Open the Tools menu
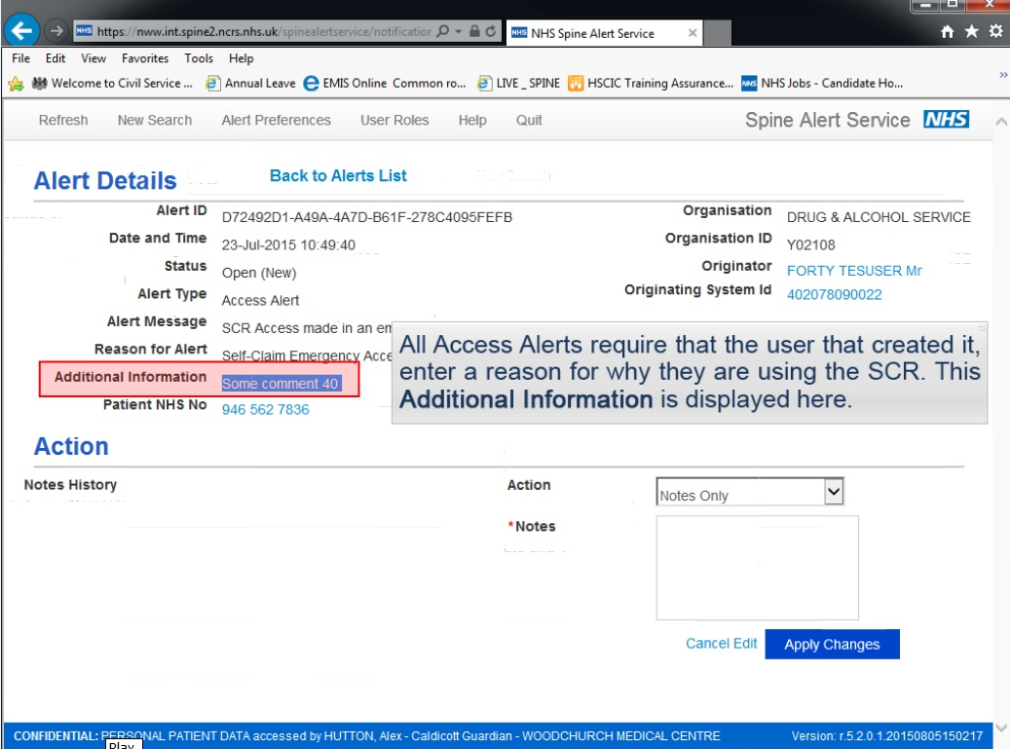1010x749 pixels. pos(198,58)
